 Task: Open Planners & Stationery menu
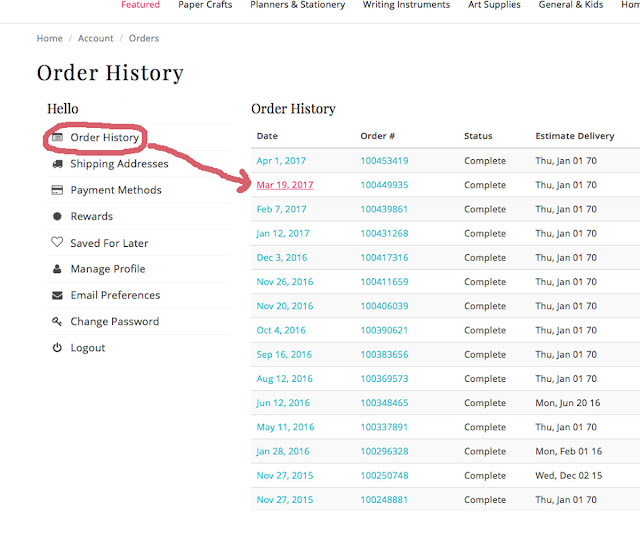point(298,5)
